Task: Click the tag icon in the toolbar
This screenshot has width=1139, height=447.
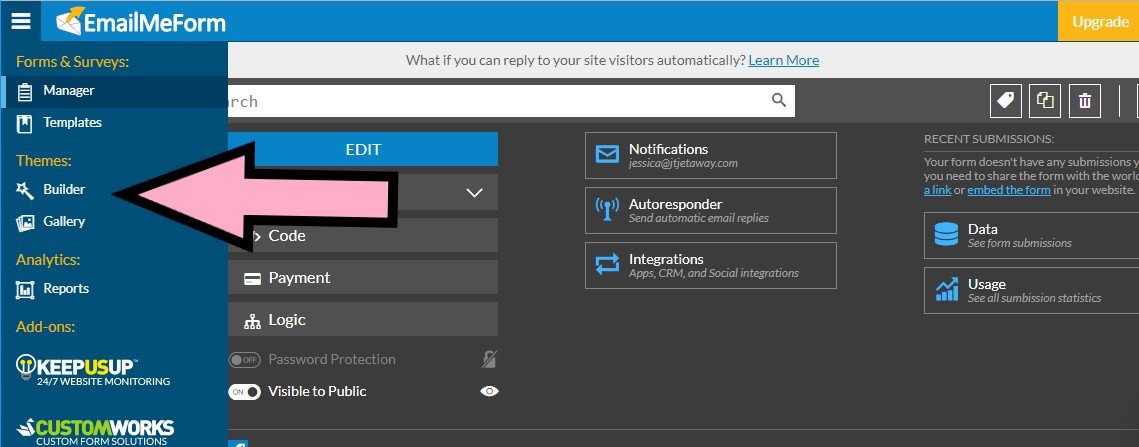Action: (x=1005, y=100)
